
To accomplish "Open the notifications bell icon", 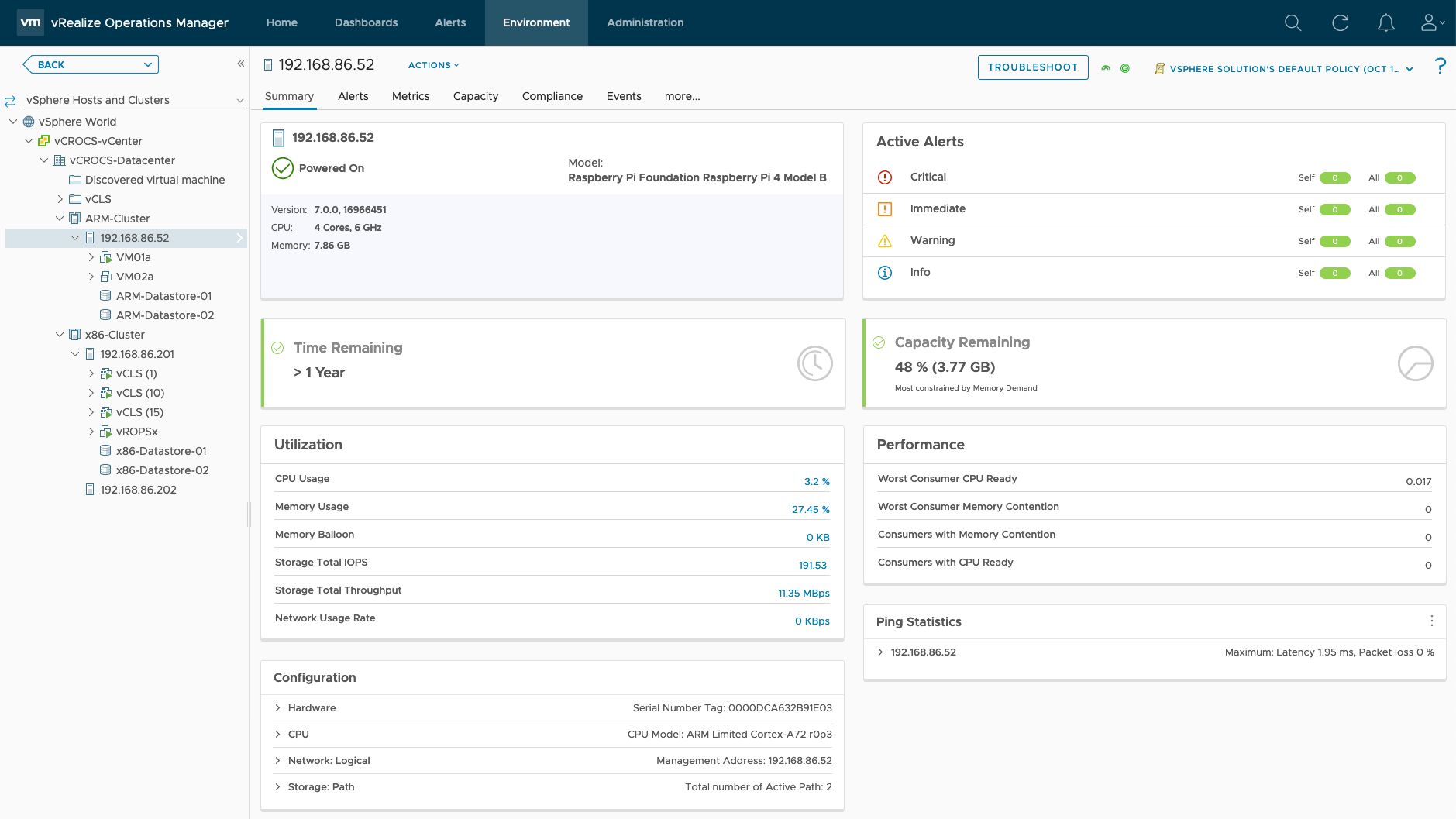I will [x=1385, y=23].
